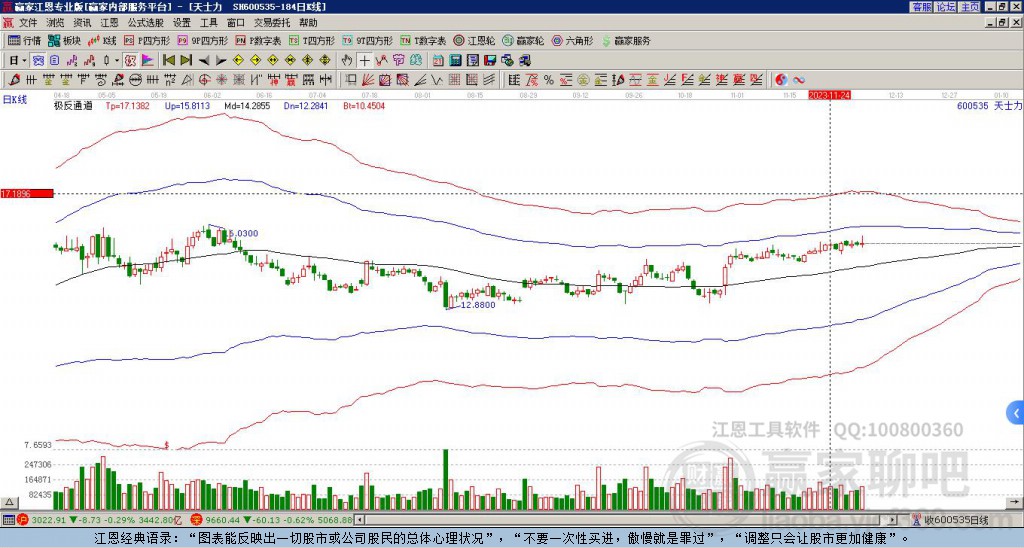Click the 极反通道 indicator label

73,105
